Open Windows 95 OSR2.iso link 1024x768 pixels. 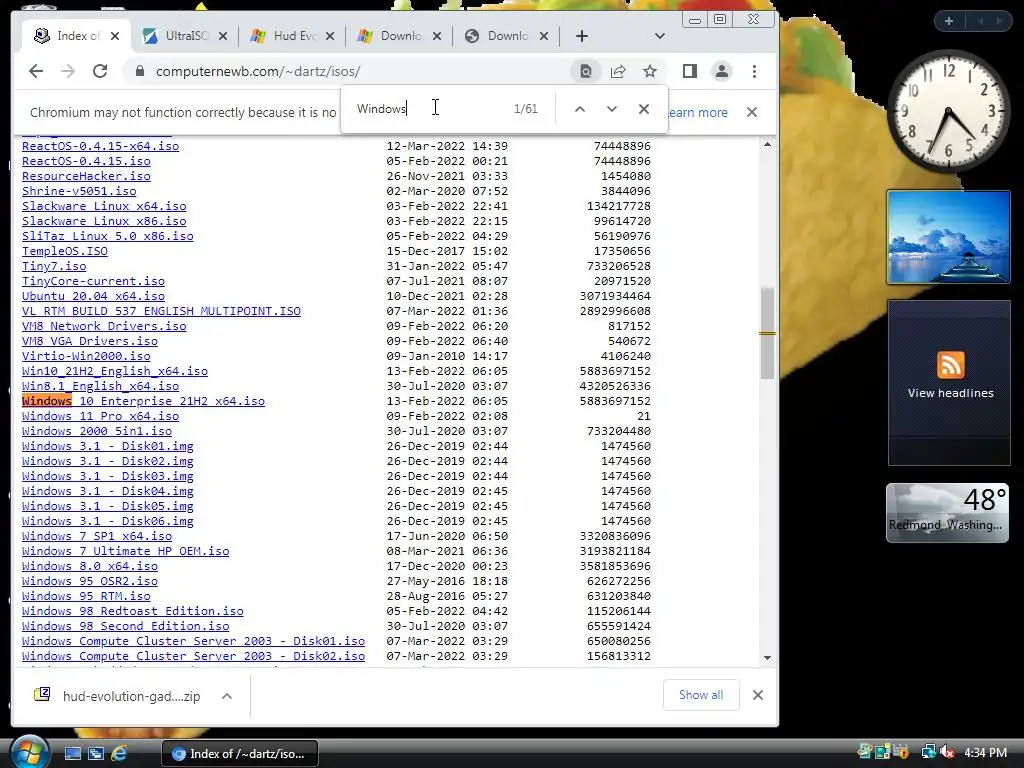coord(89,581)
